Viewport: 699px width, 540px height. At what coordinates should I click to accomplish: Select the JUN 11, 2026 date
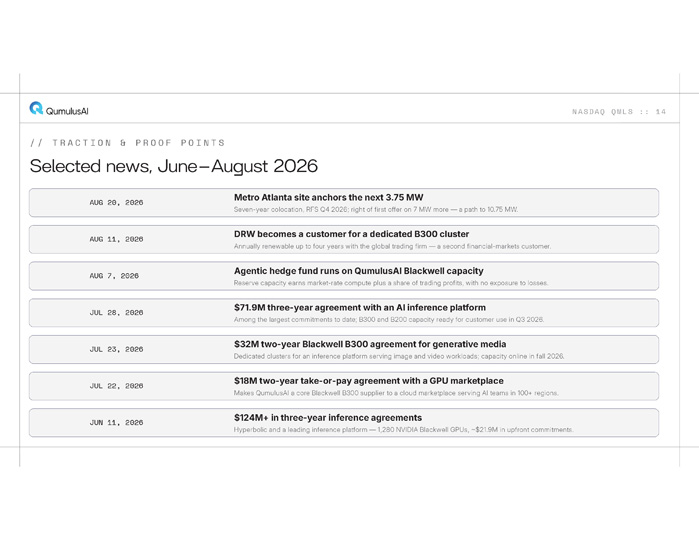coord(116,423)
